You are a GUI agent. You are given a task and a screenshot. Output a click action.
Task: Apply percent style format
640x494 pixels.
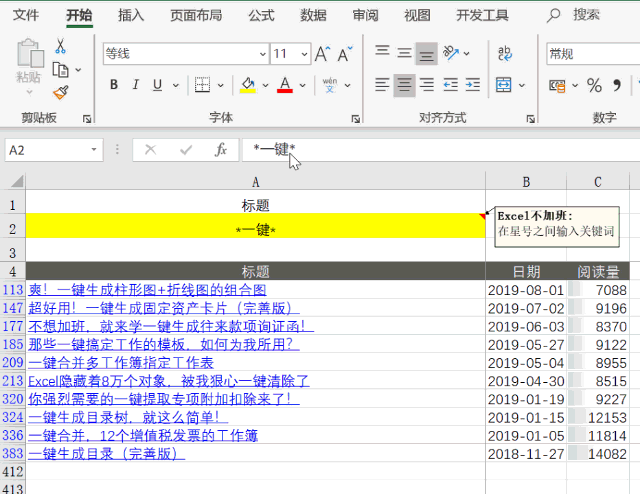click(x=594, y=85)
